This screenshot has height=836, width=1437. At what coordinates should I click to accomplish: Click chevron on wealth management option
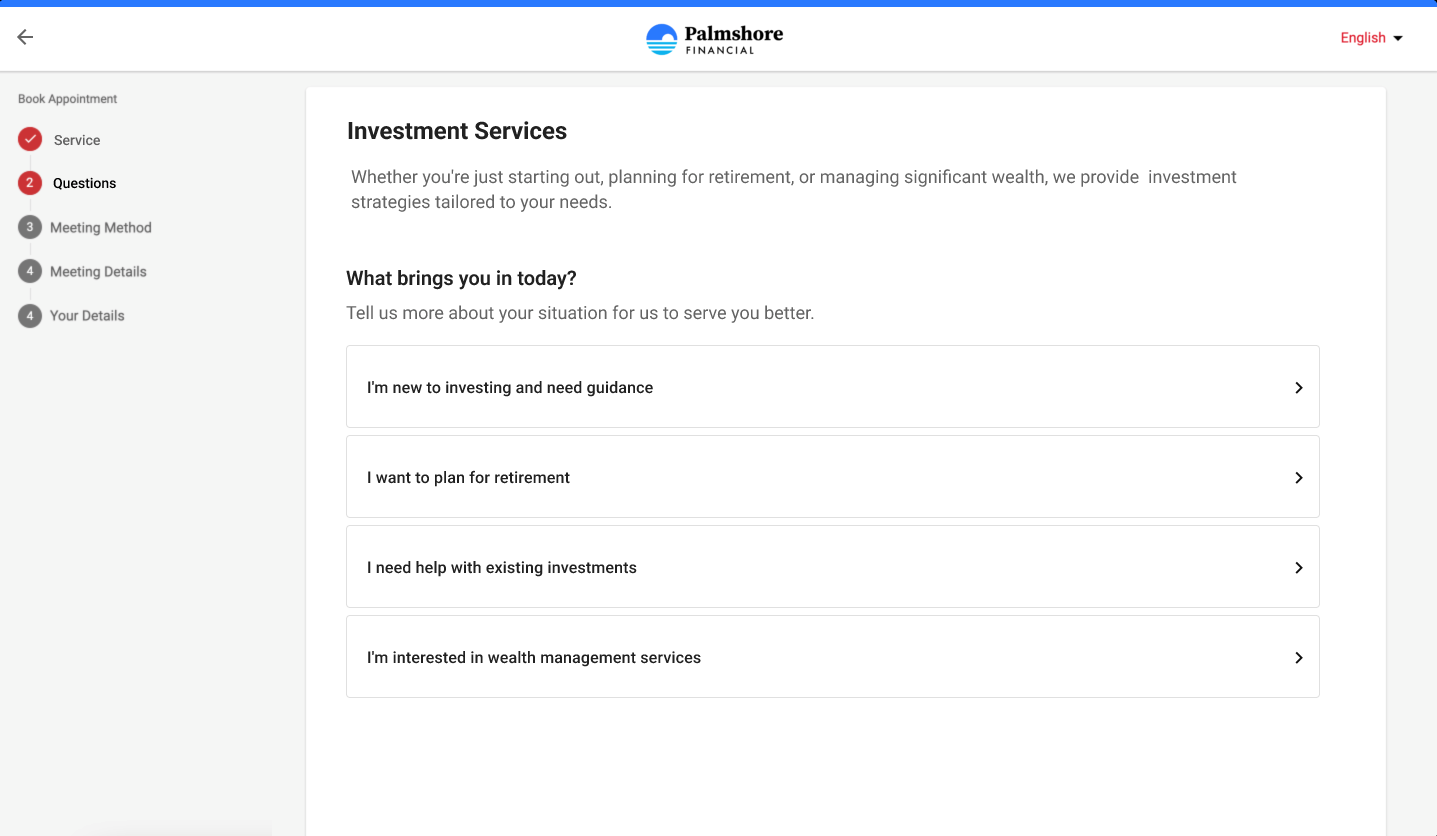(1299, 657)
